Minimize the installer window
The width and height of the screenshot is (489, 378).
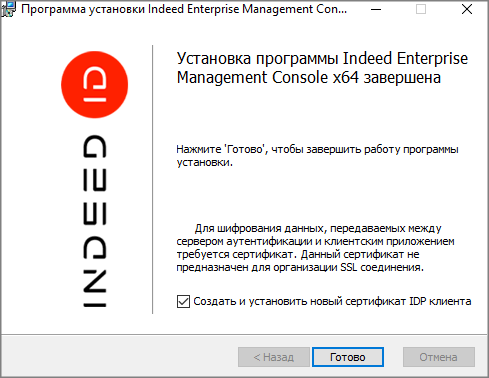(x=376, y=9)
